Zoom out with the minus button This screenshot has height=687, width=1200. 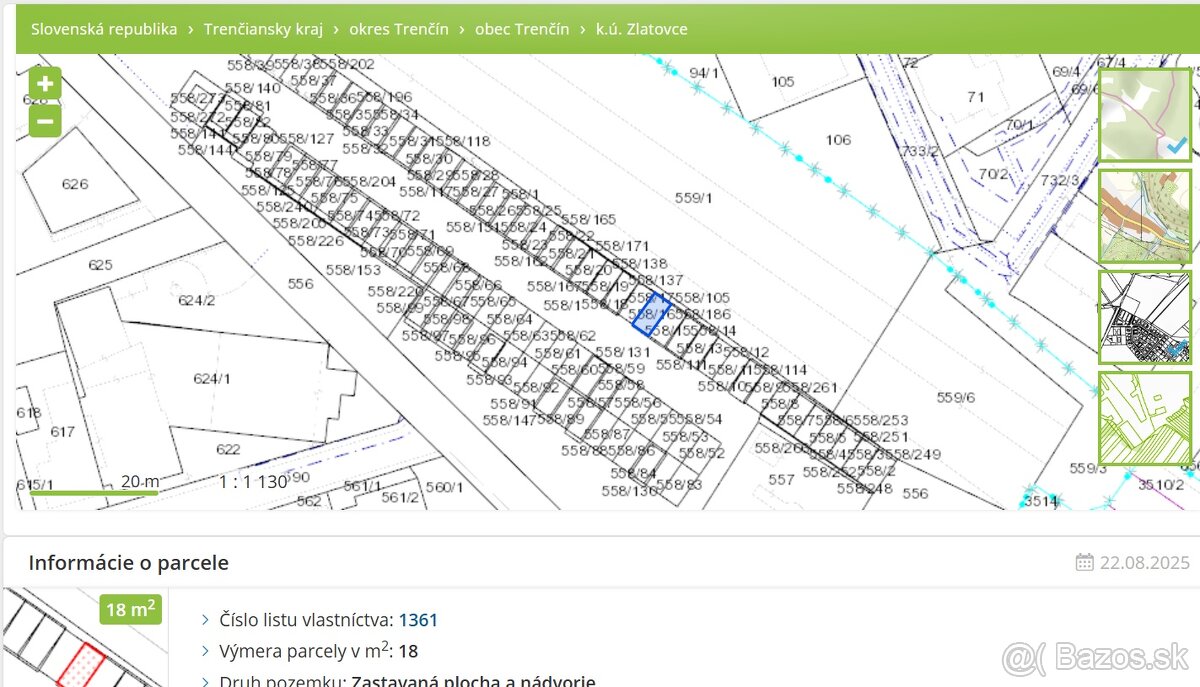45,122
